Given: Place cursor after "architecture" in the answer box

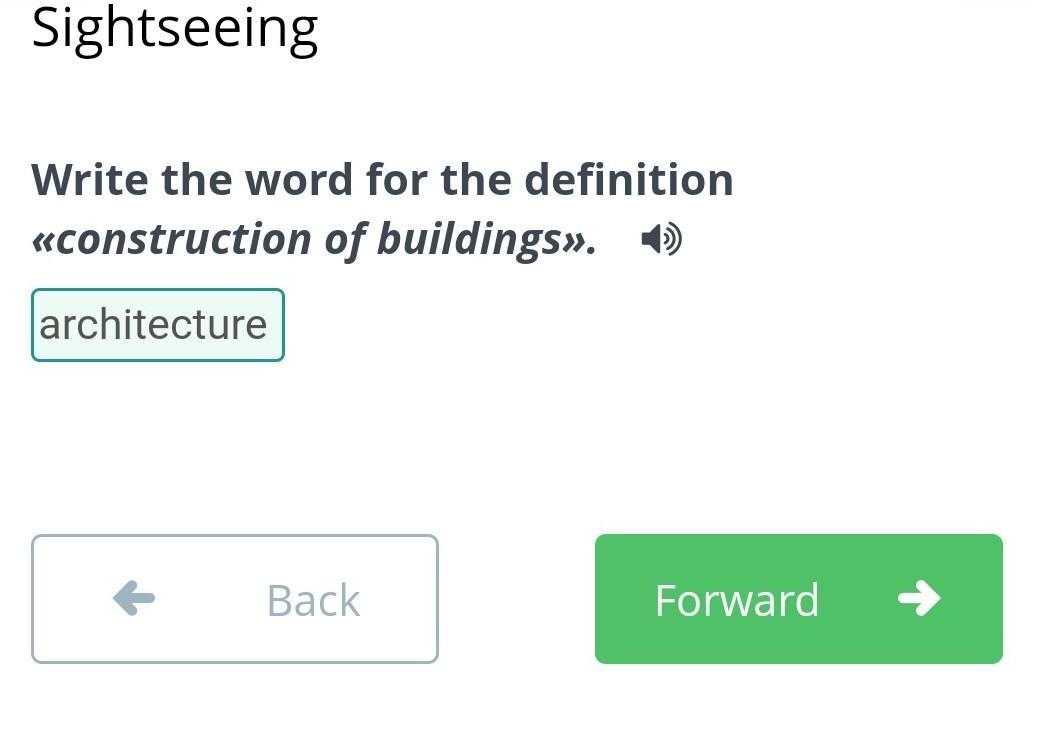Looking at the screenshot, I should [269, 325].
